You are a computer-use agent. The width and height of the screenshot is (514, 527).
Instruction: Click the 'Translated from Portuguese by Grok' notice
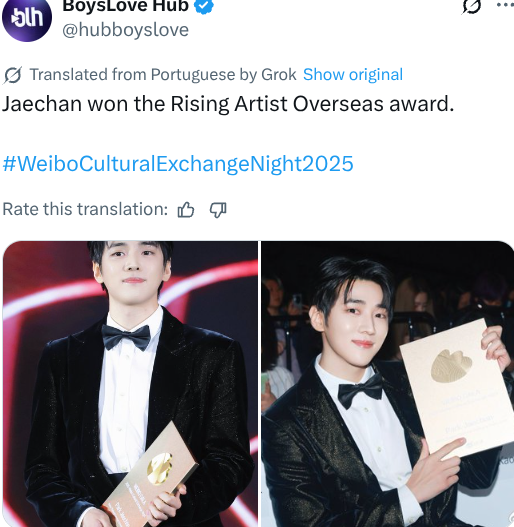tap(163, 74)
